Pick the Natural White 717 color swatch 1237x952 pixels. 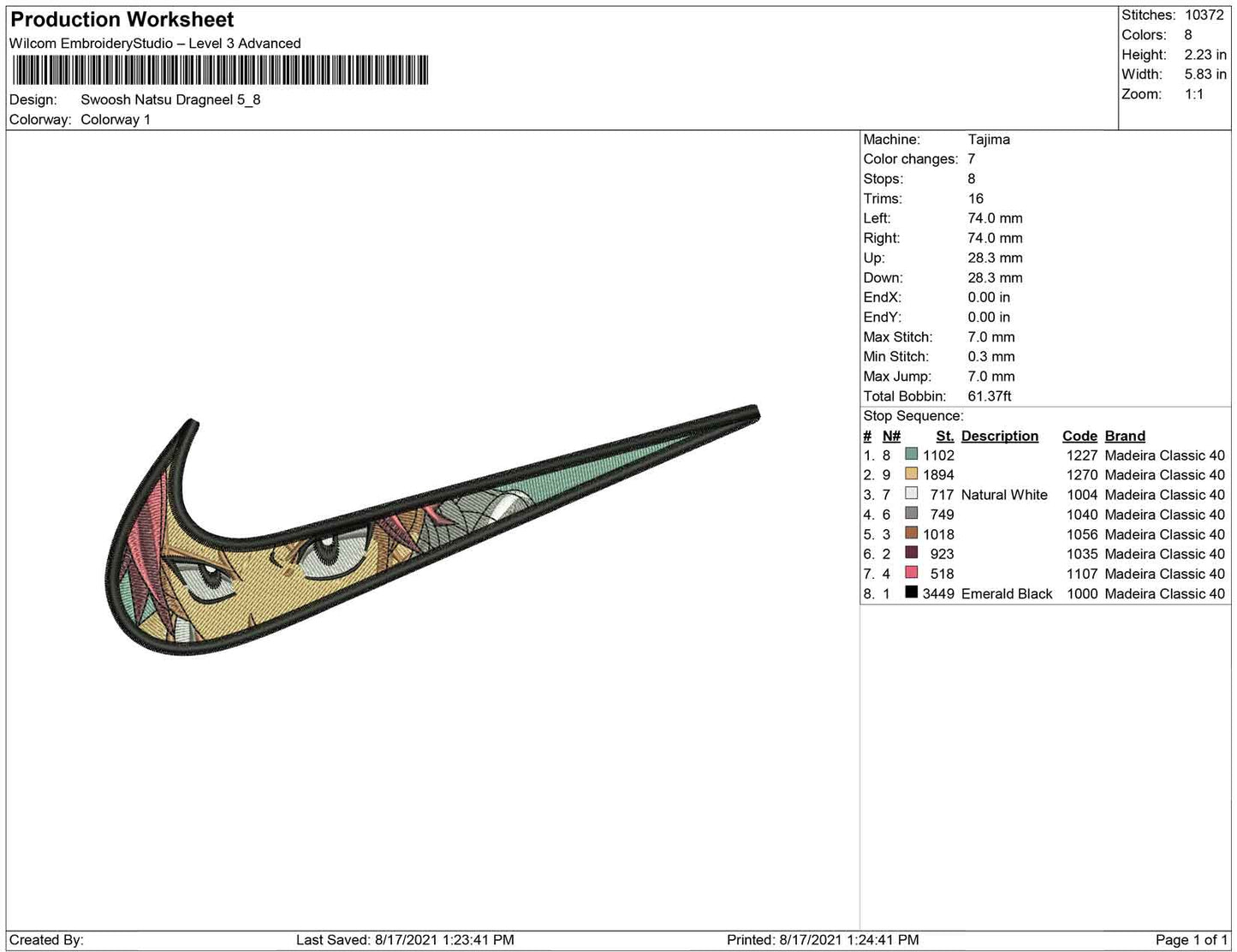pos(912,495)
